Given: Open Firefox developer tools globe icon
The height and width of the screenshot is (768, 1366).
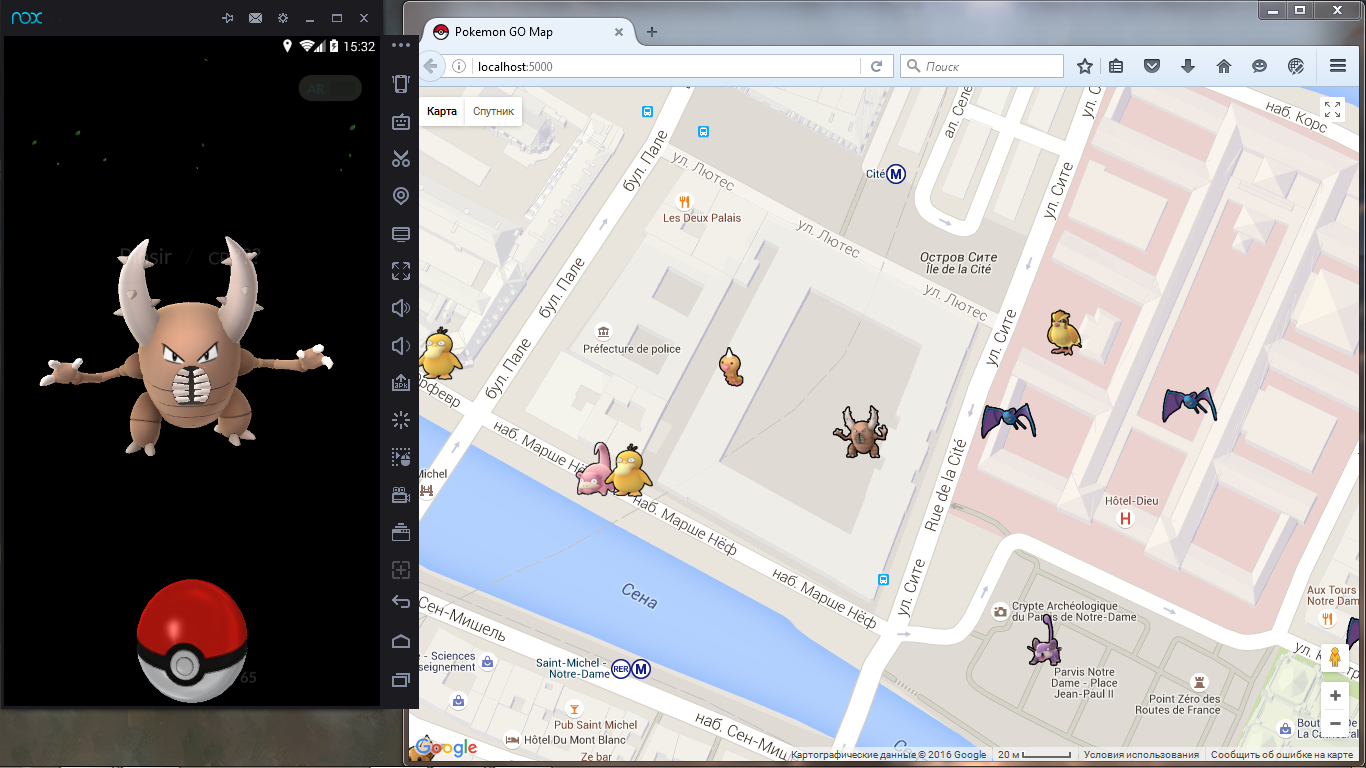Looking at the screenshot, I should click(x=1296, y=66).
